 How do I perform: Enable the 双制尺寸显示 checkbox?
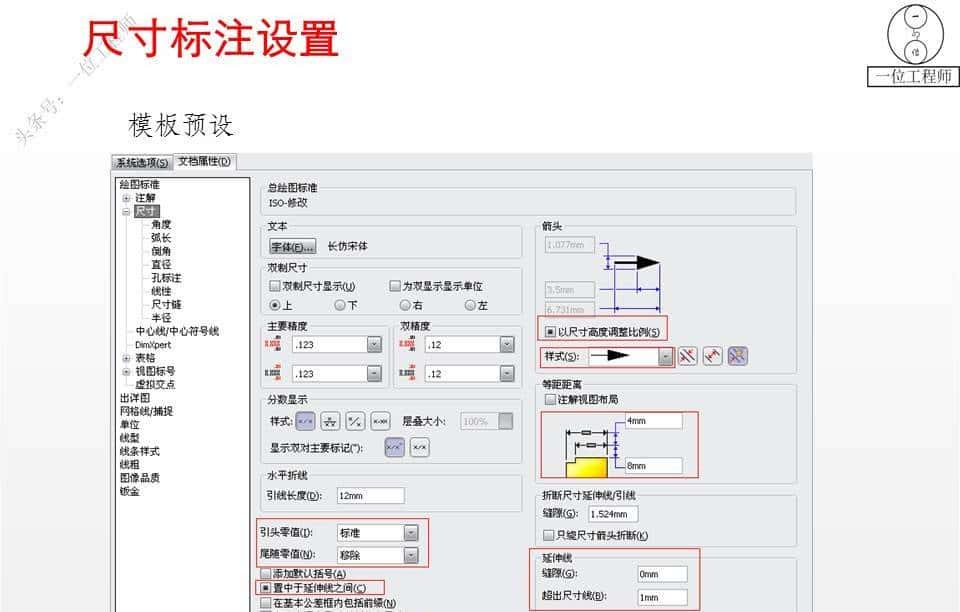273,287
